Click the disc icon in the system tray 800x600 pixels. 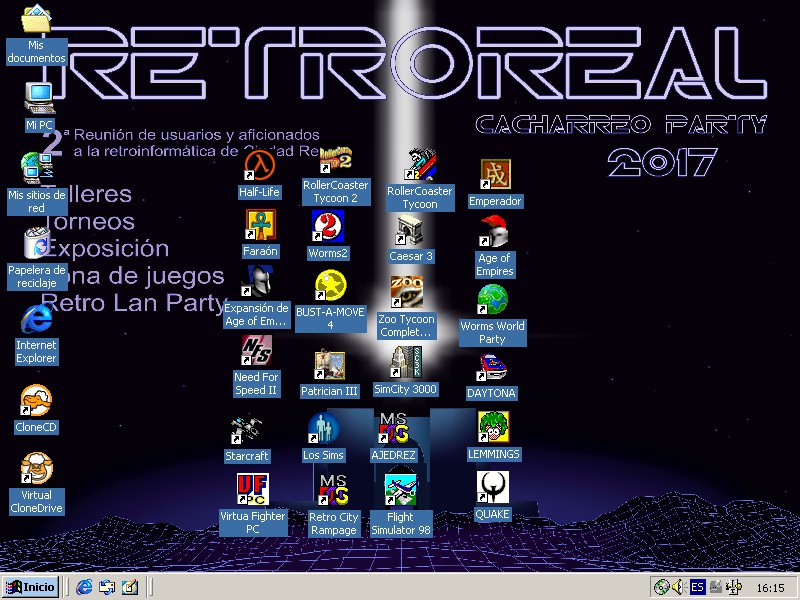(661, 588)
